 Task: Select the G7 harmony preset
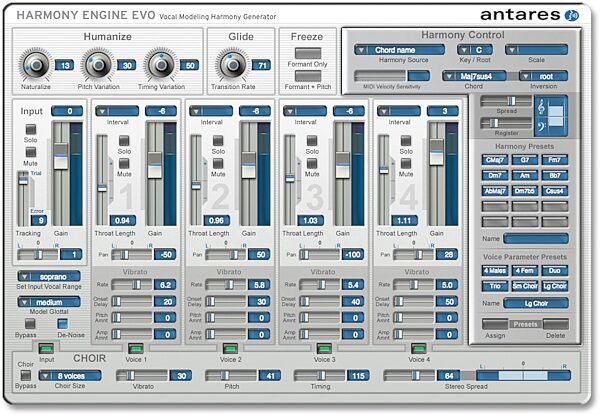point(525,160)
